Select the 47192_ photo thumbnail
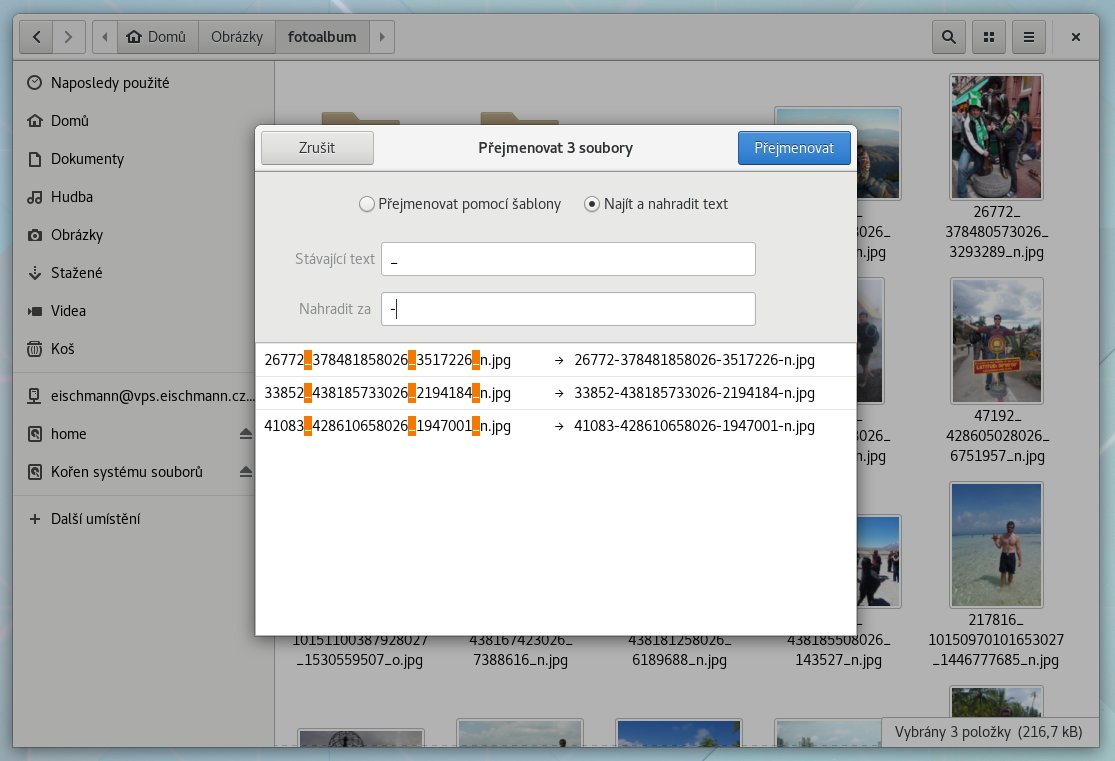 click(x=997, y=340)
